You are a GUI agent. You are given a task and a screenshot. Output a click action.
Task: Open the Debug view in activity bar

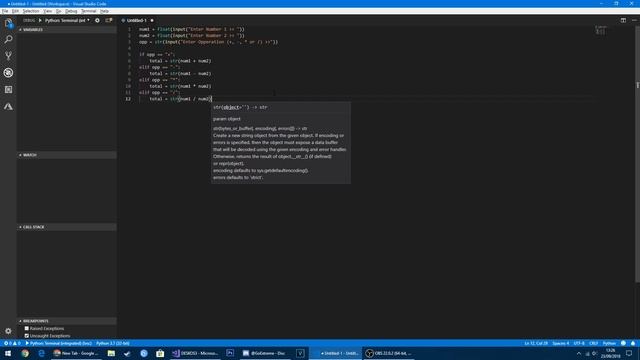(x=8, y=73)
